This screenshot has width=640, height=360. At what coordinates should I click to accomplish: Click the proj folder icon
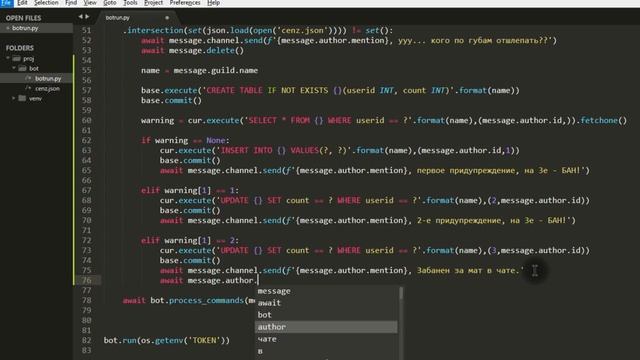(16, 58)
